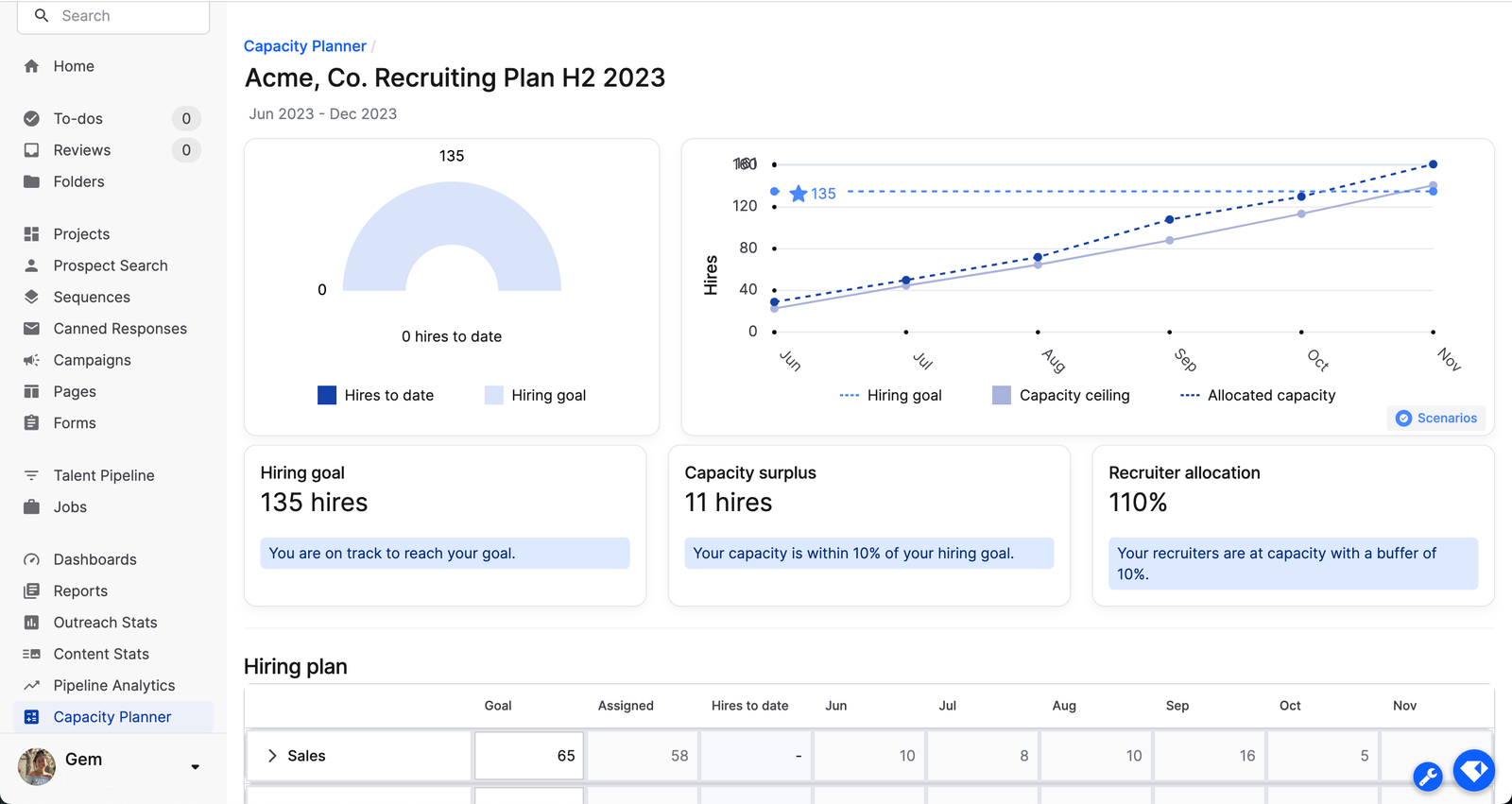This screenshot has height=804, width=1512.
Task: Toggle Capacity ceiling legend series
Action: (1061, 395)
